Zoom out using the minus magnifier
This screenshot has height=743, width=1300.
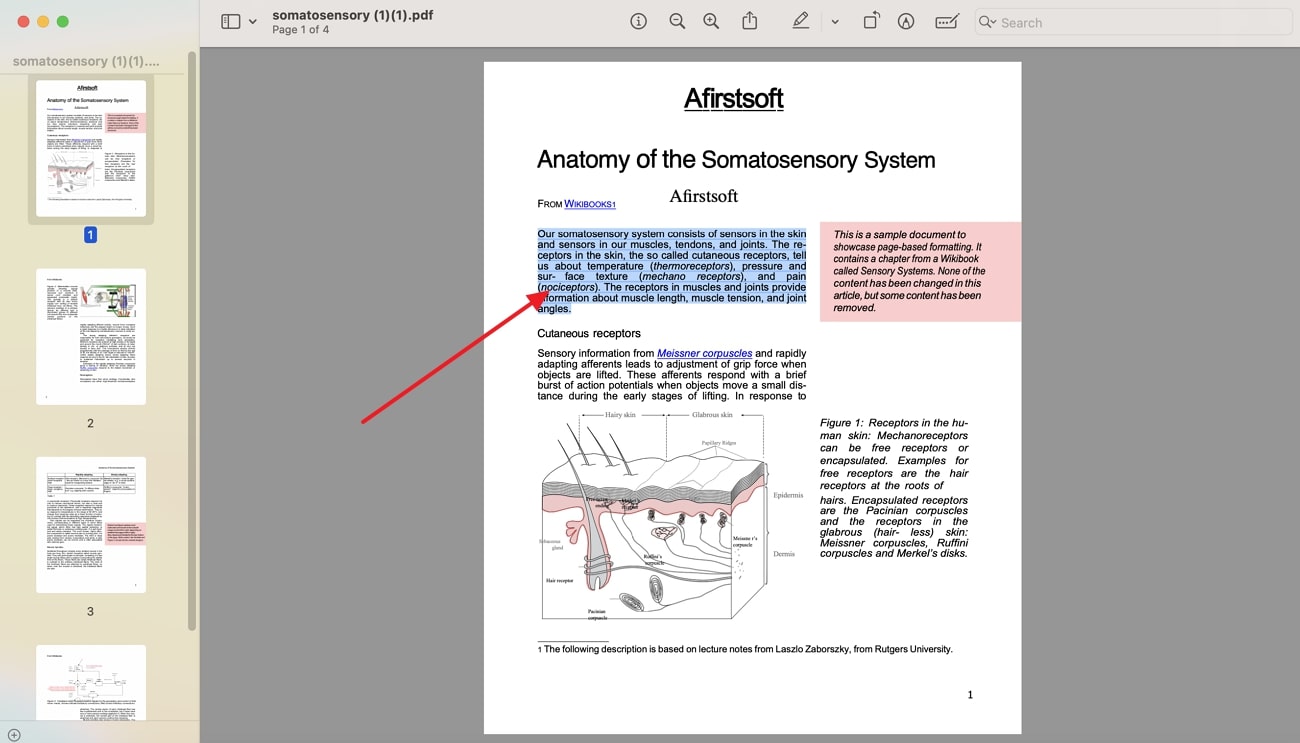[677, 22]
